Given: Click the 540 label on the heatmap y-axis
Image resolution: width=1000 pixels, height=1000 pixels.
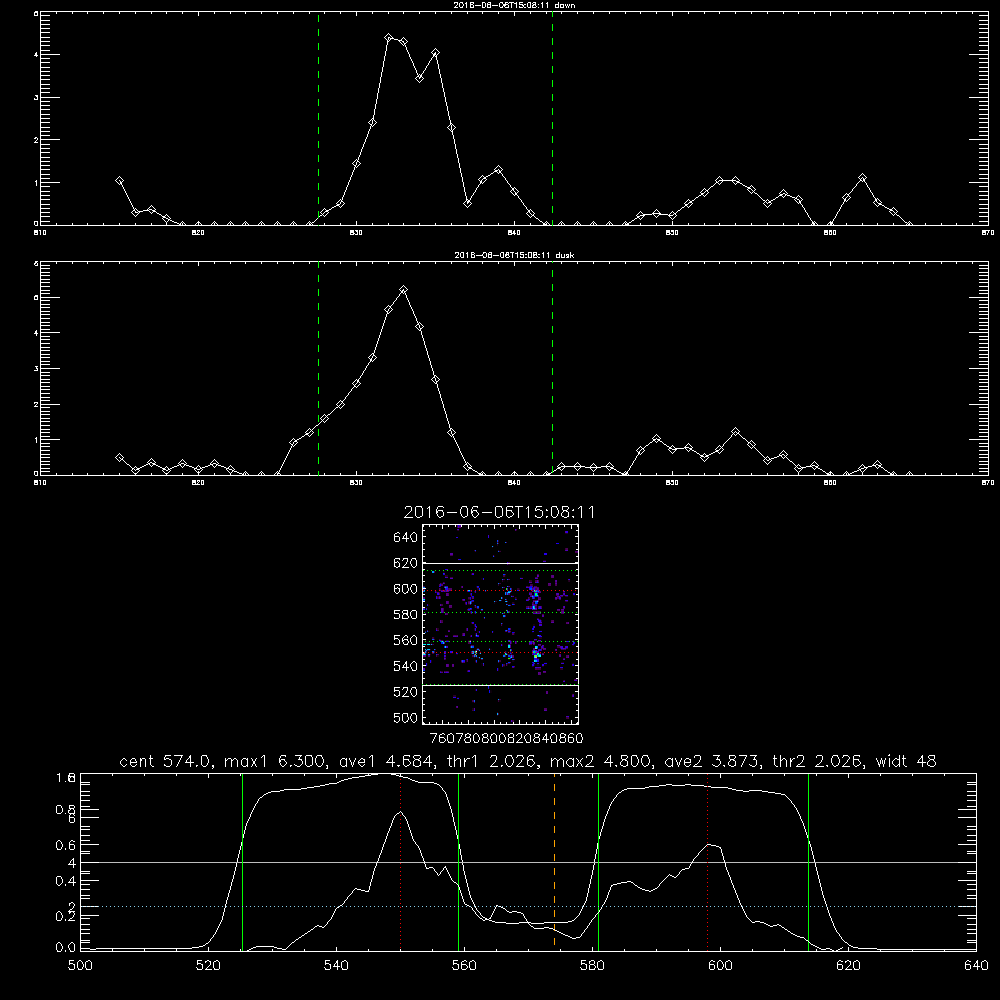Looking at the screenshot, I should (406, 666).
